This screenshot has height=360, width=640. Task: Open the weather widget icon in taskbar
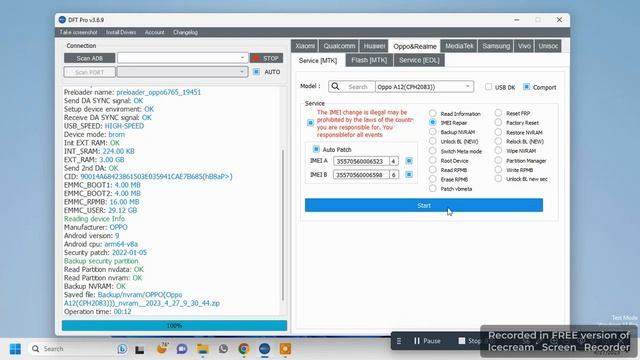tap(162, 348)
